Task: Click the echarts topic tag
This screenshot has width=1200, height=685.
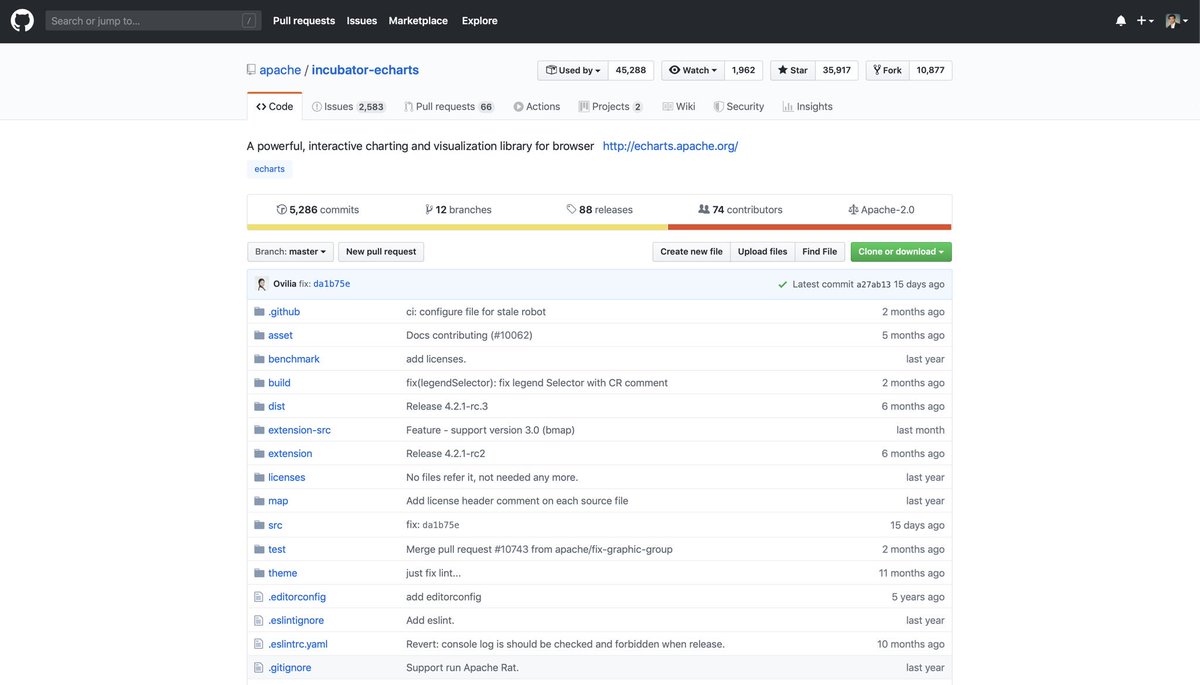Action: [x=269, y=169]
